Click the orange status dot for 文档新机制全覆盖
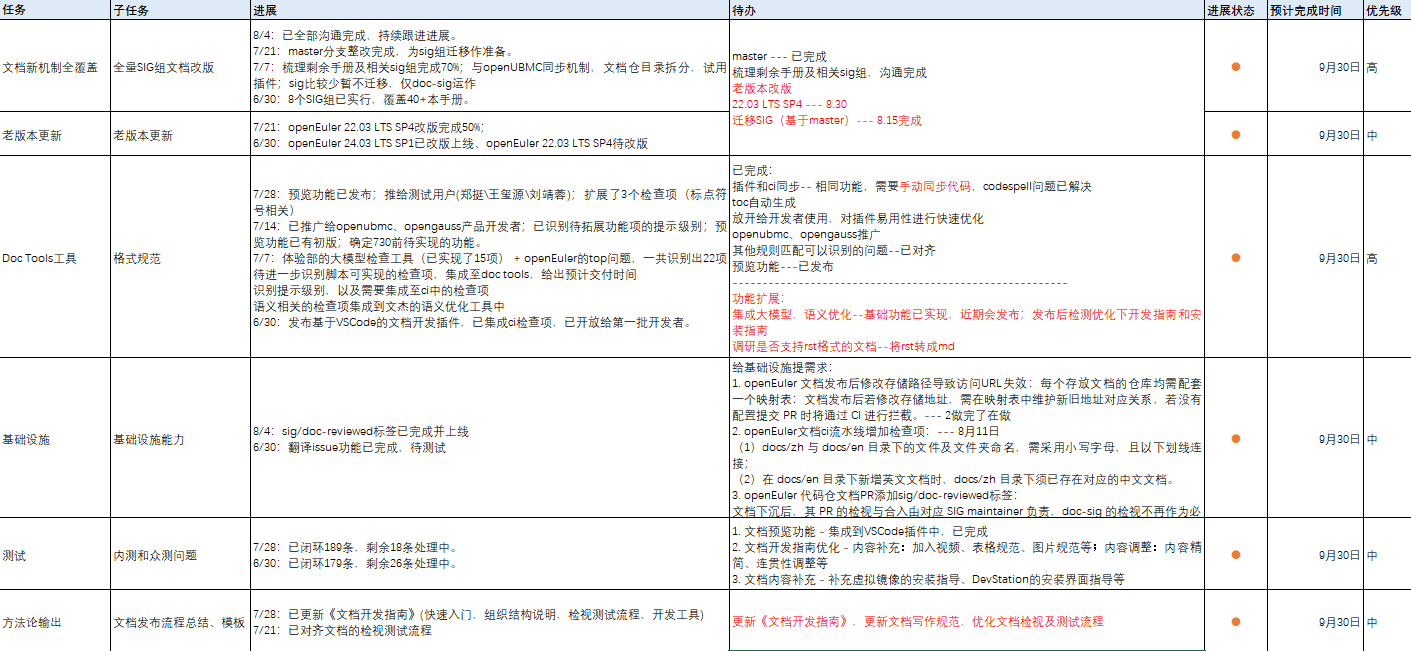1411x651 pixels. tap(1235, 67)
